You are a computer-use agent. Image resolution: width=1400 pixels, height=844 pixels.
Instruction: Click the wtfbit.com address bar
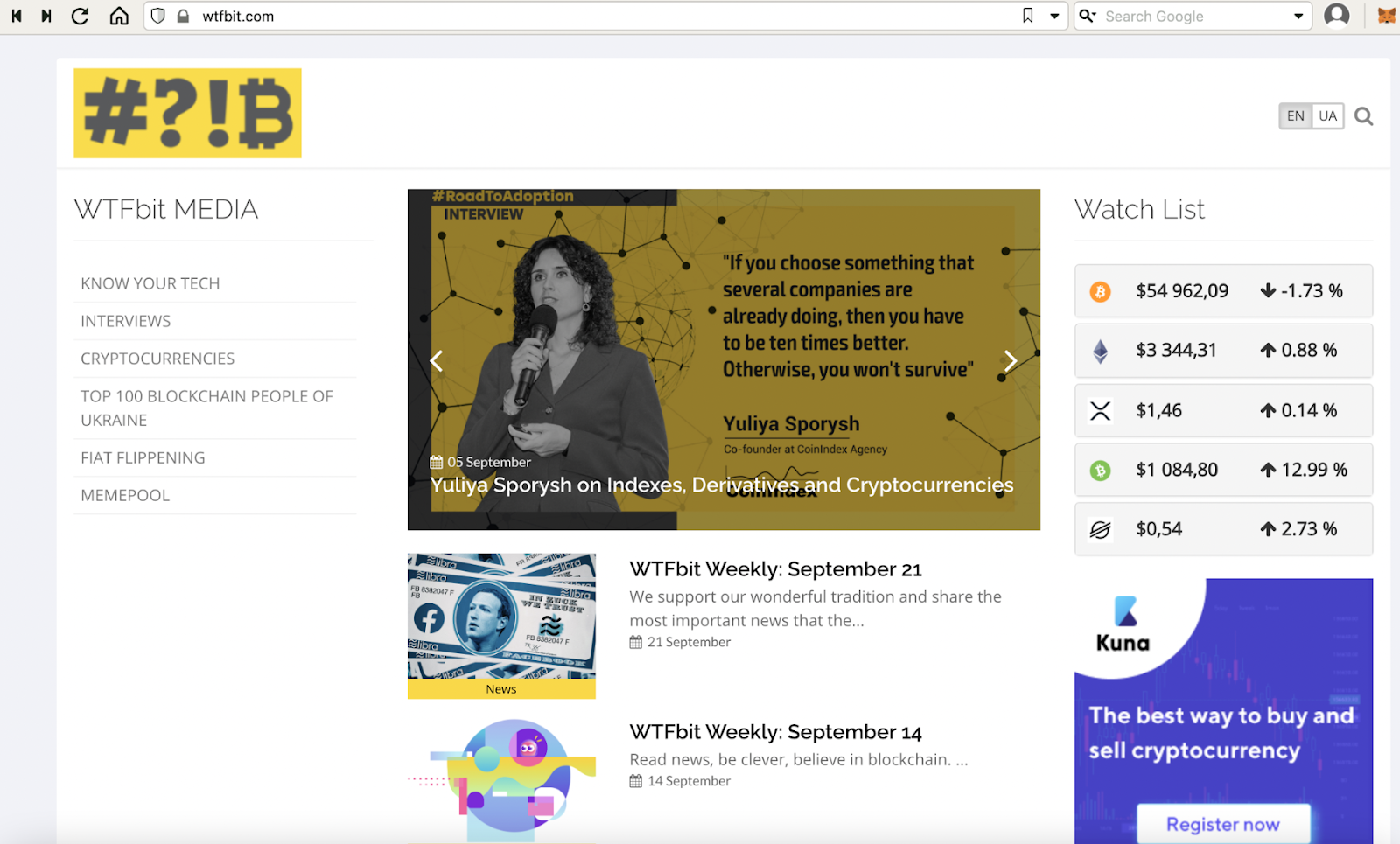click(604, 17)
